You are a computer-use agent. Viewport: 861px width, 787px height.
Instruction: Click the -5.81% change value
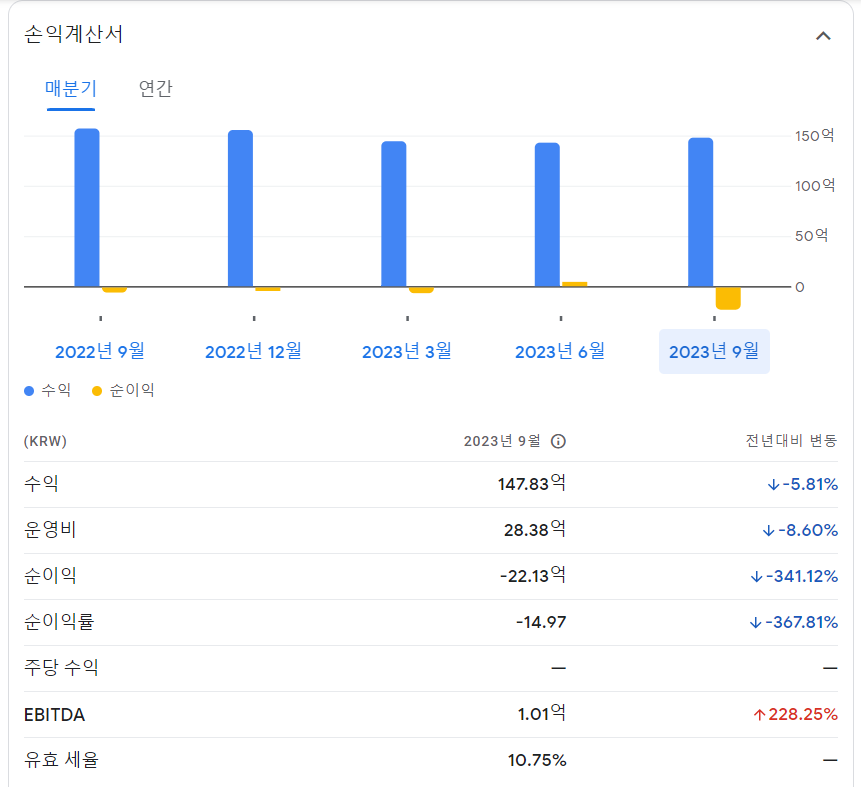click(802, 484)
